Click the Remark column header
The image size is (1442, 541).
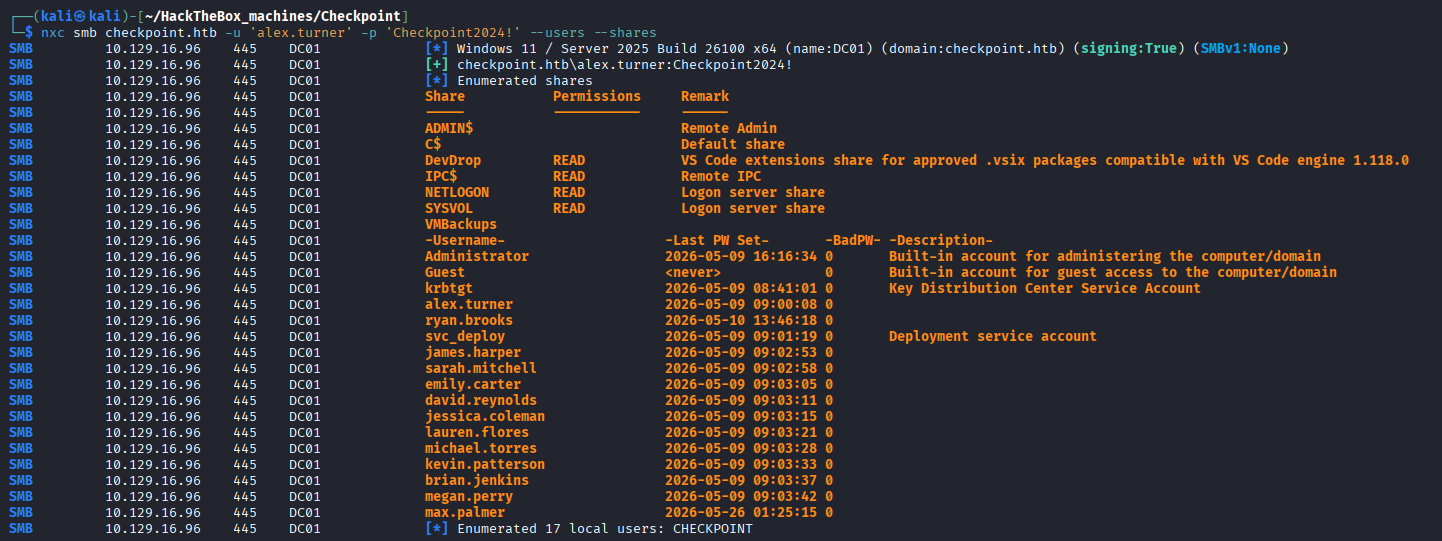(705, 96)
